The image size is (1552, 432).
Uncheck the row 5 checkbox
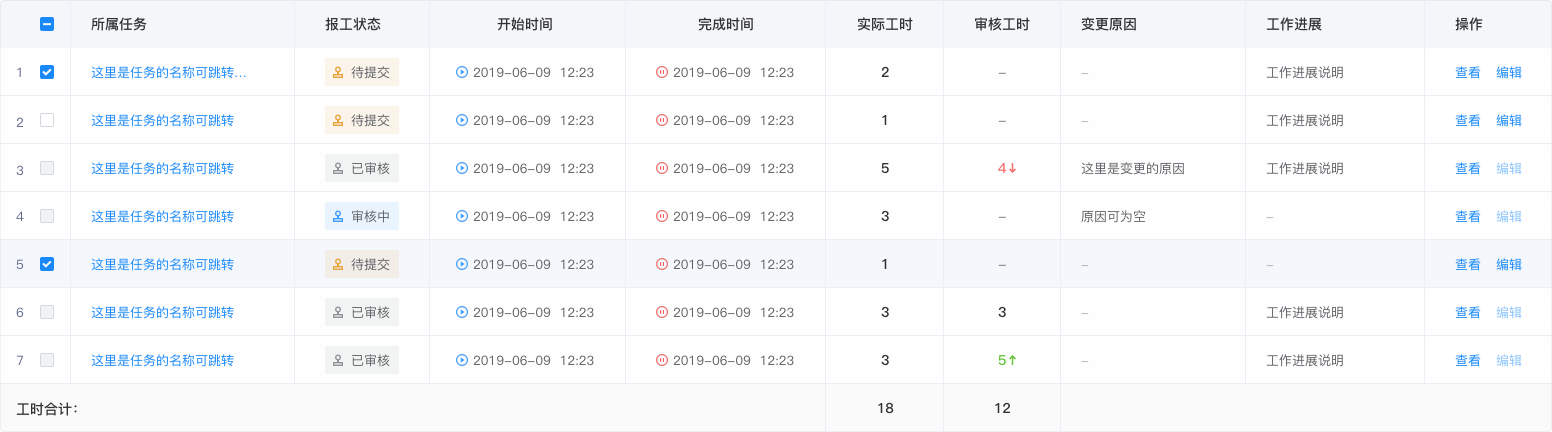coord(47,264)
